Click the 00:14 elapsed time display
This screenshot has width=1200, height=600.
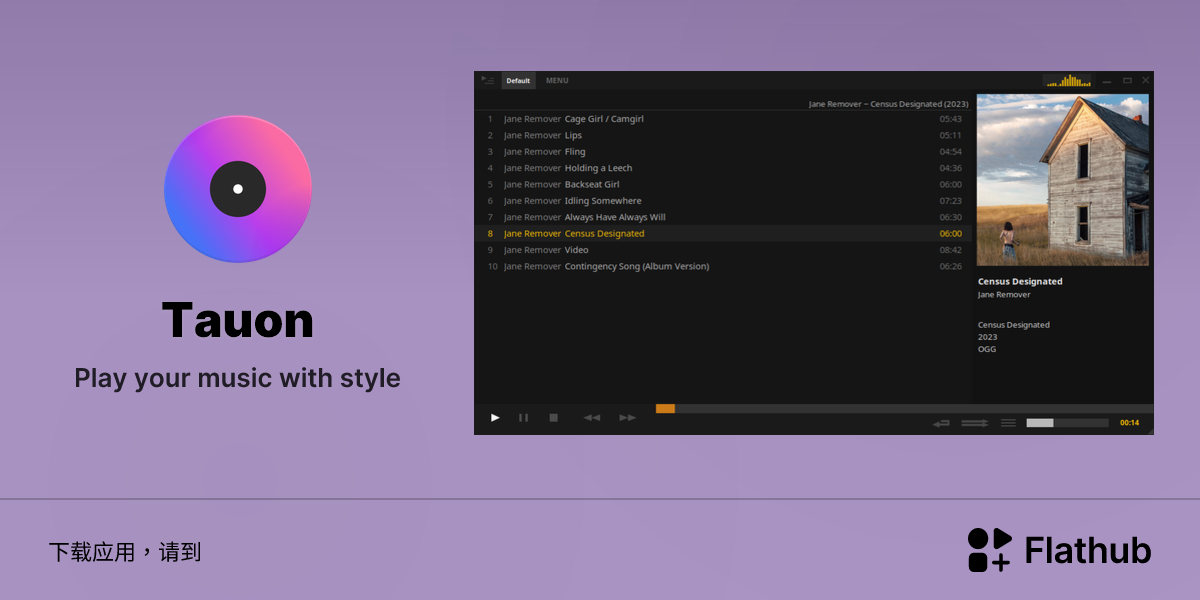pos(1129,423)
